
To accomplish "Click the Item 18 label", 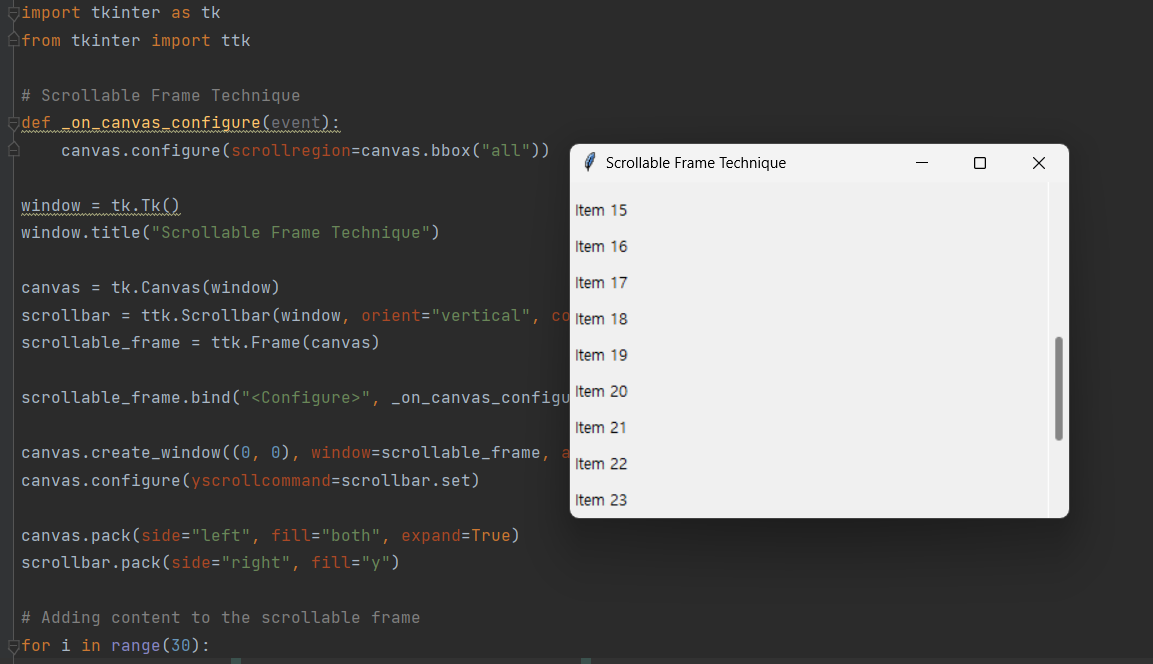I will (601, 318).
